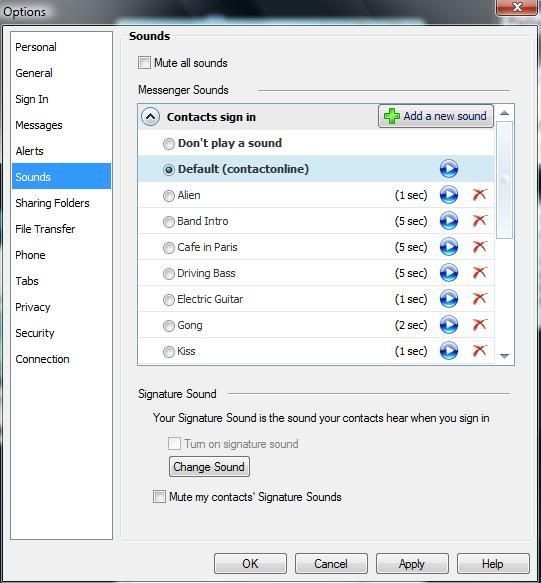Image resolution: width=541 pixels, height=583 pixels.
Task: Choose the Gong radio button
Action: tap(169, 326)
